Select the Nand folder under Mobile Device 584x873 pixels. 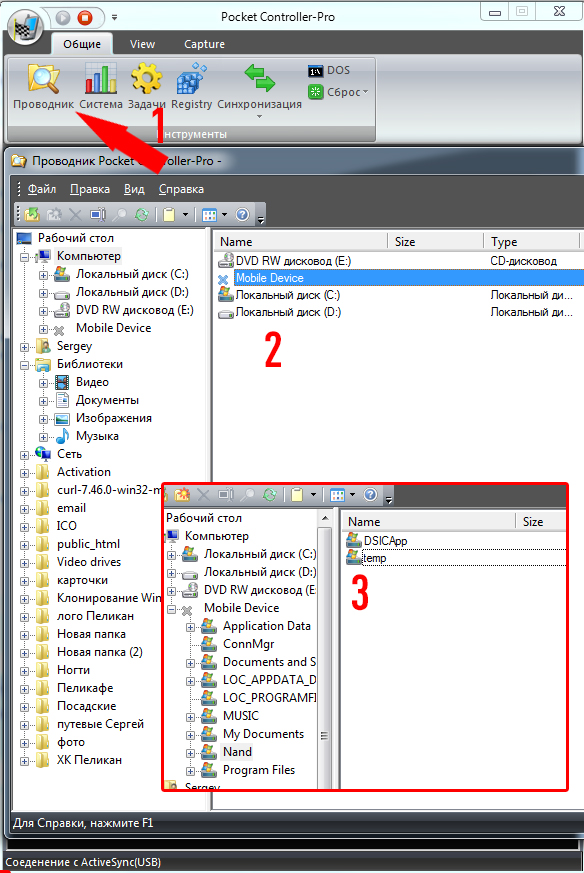click(x=237, y=752)
